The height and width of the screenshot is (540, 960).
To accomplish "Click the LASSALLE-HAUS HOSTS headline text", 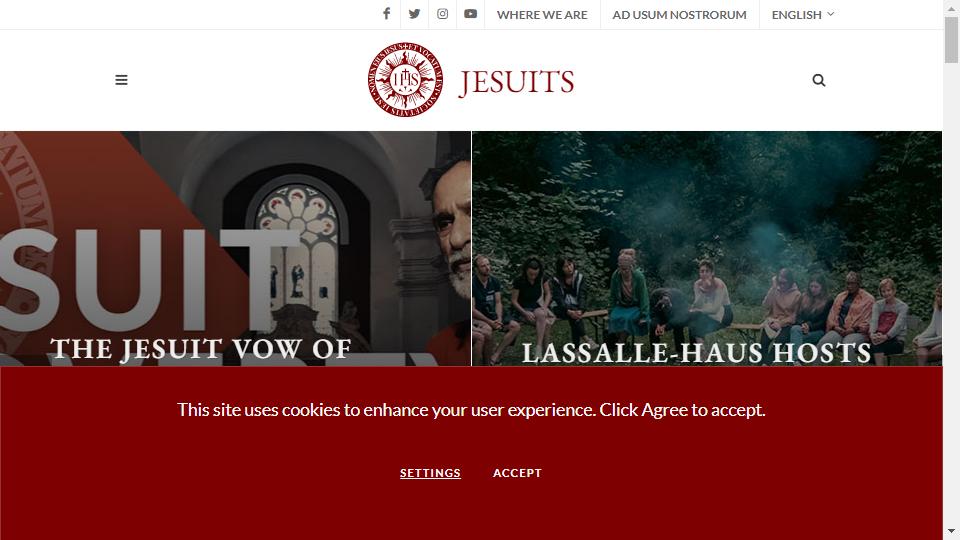I will point(696,353).
